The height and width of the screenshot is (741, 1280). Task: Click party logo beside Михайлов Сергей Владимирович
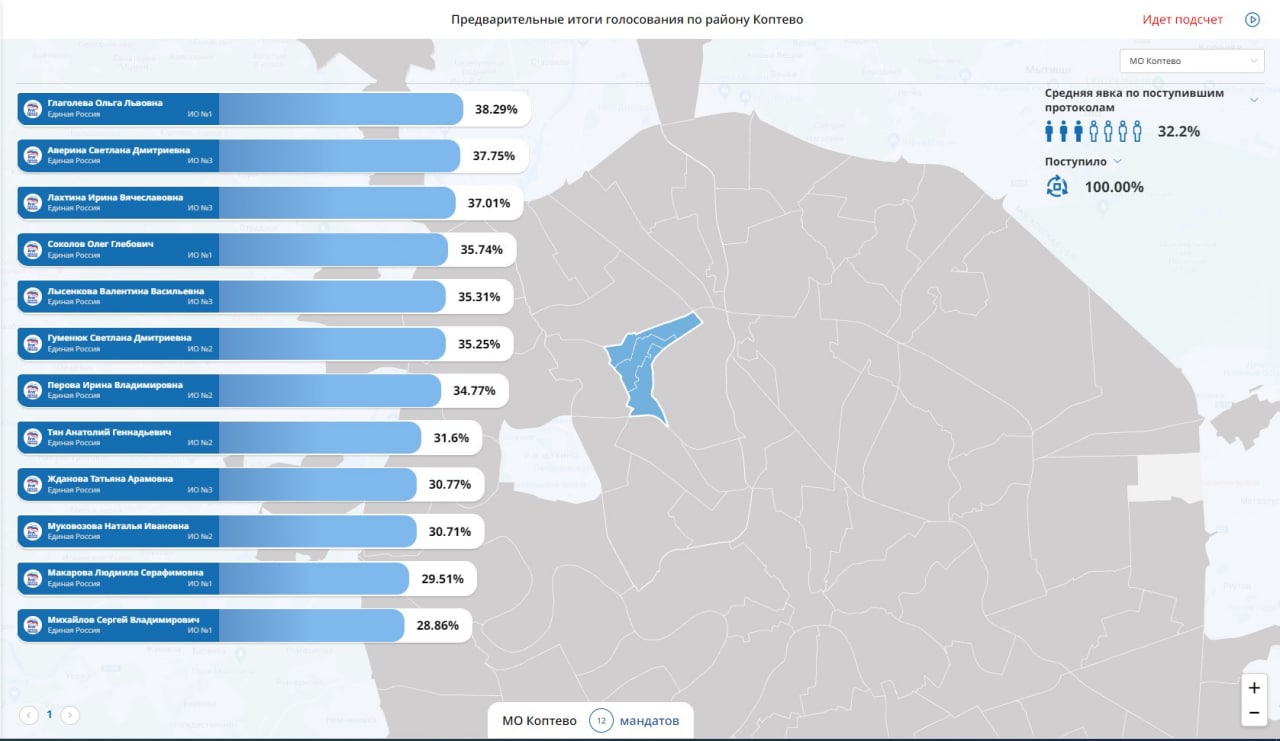click(x=32, y=625)
